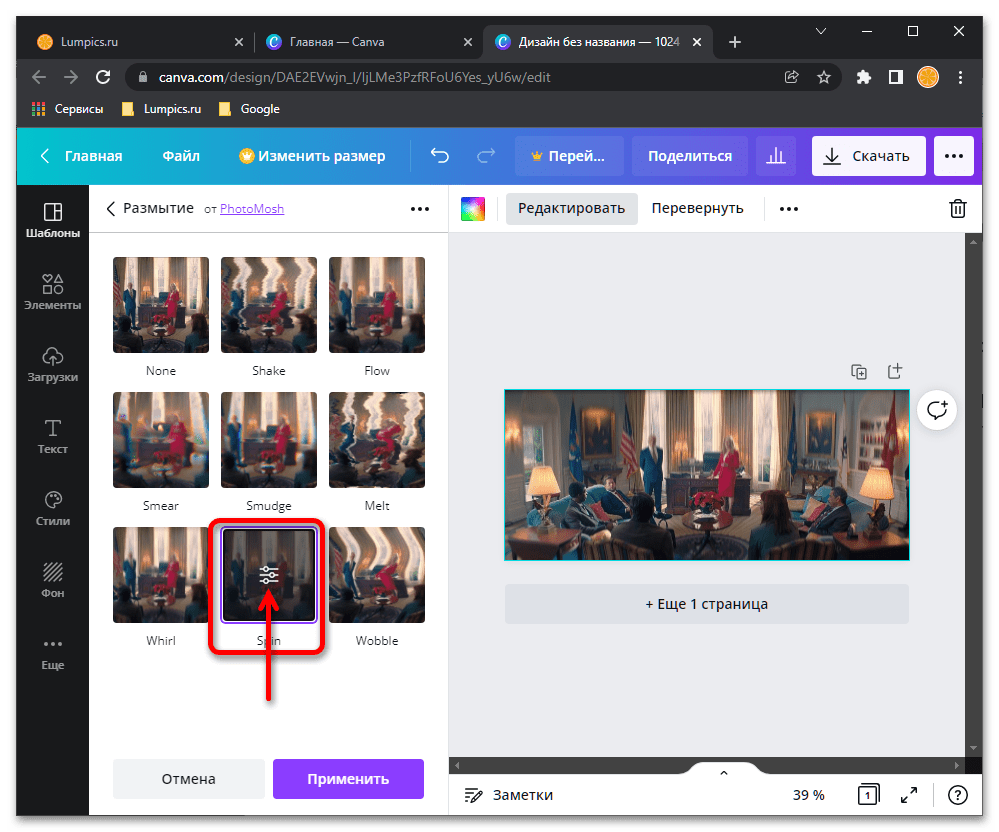Open the Chrome three-dots menu
The image size is (999, 832).
tap(960, 77)
